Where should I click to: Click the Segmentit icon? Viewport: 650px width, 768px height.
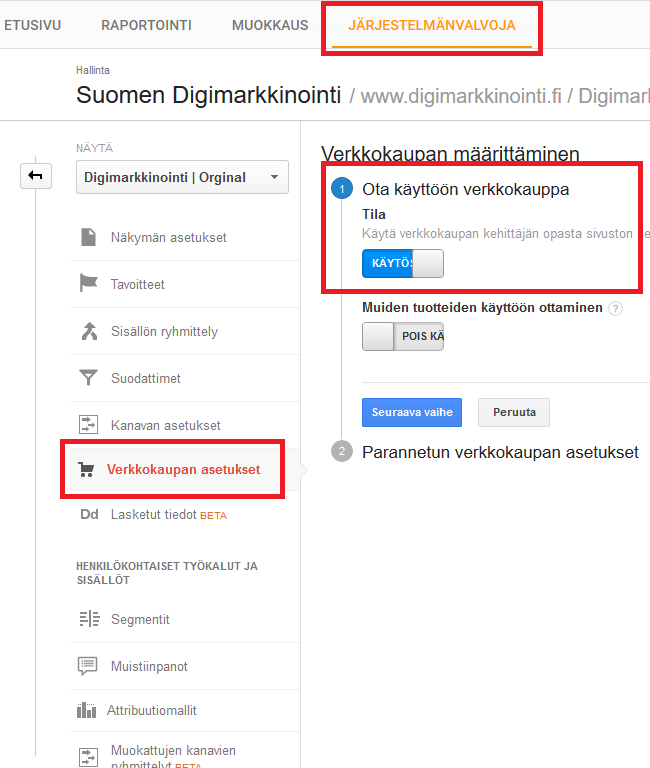(89, 619)
